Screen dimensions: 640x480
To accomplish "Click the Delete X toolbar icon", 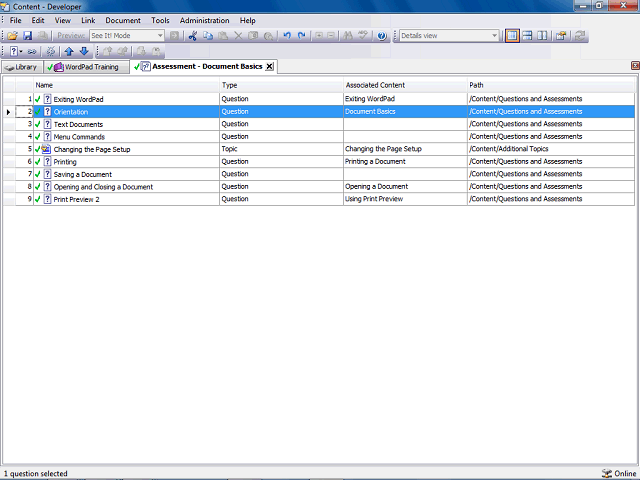I will click(238, 36).
